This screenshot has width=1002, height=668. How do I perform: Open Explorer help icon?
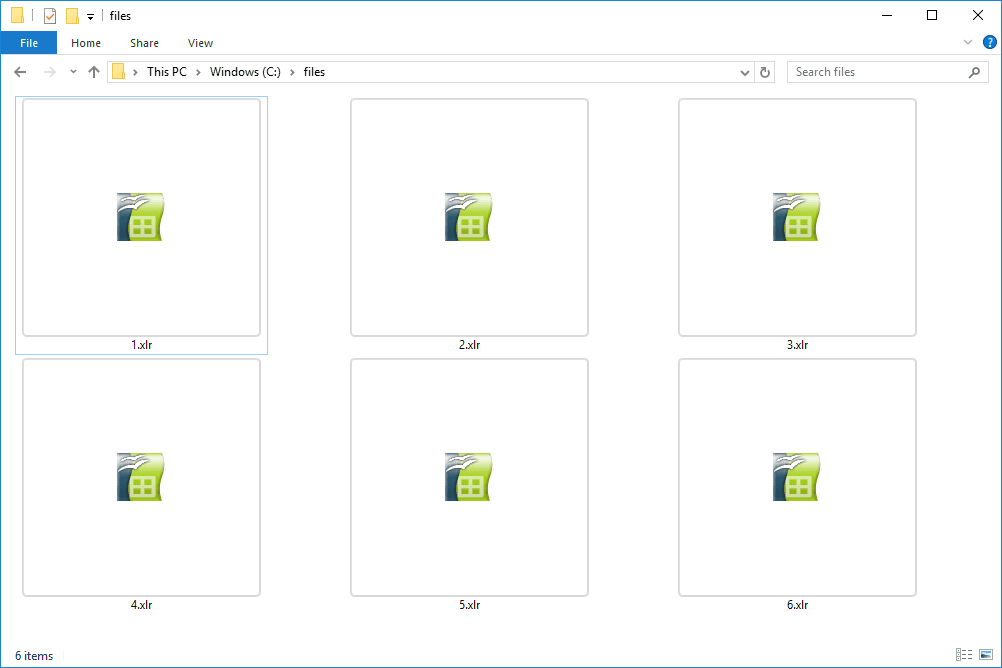989,43
